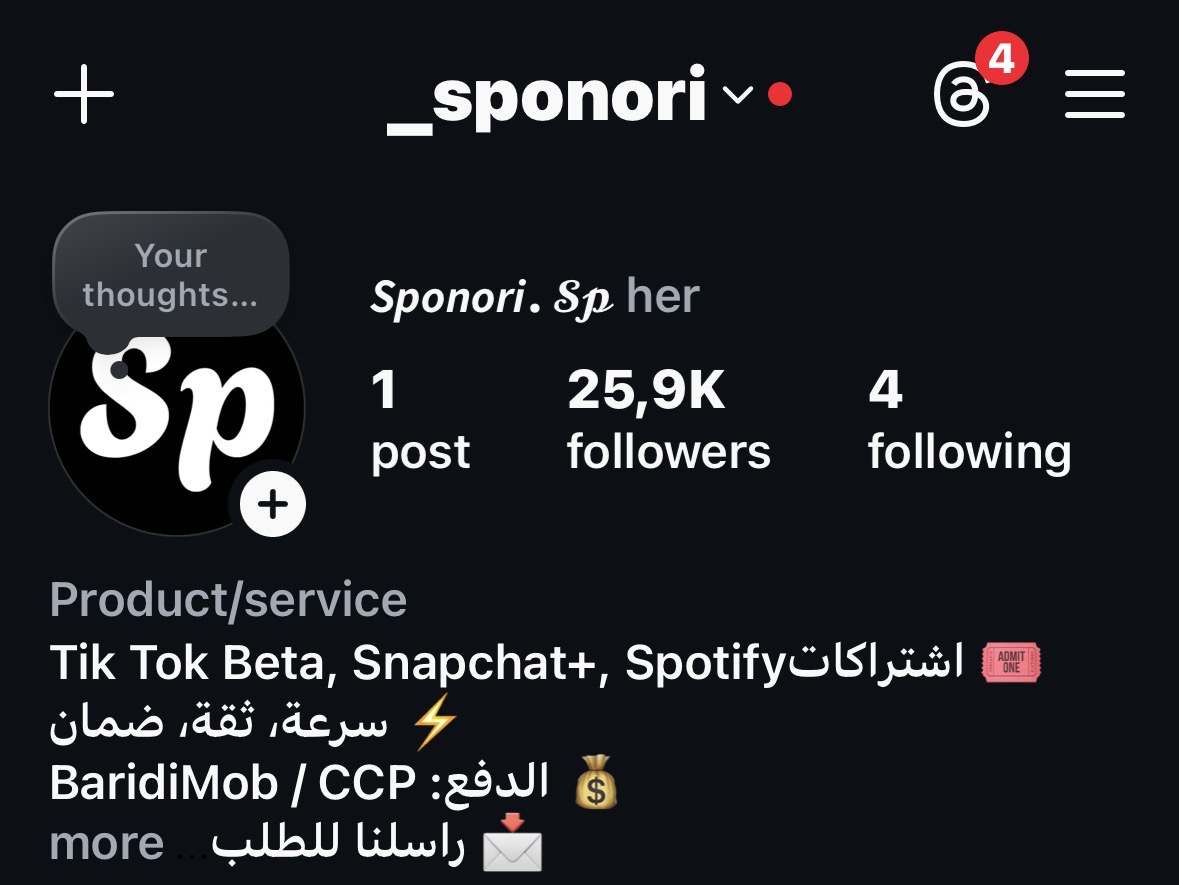Tap the money bag emoji in the bio
The image size is (1179, 885).
point(596,782)
